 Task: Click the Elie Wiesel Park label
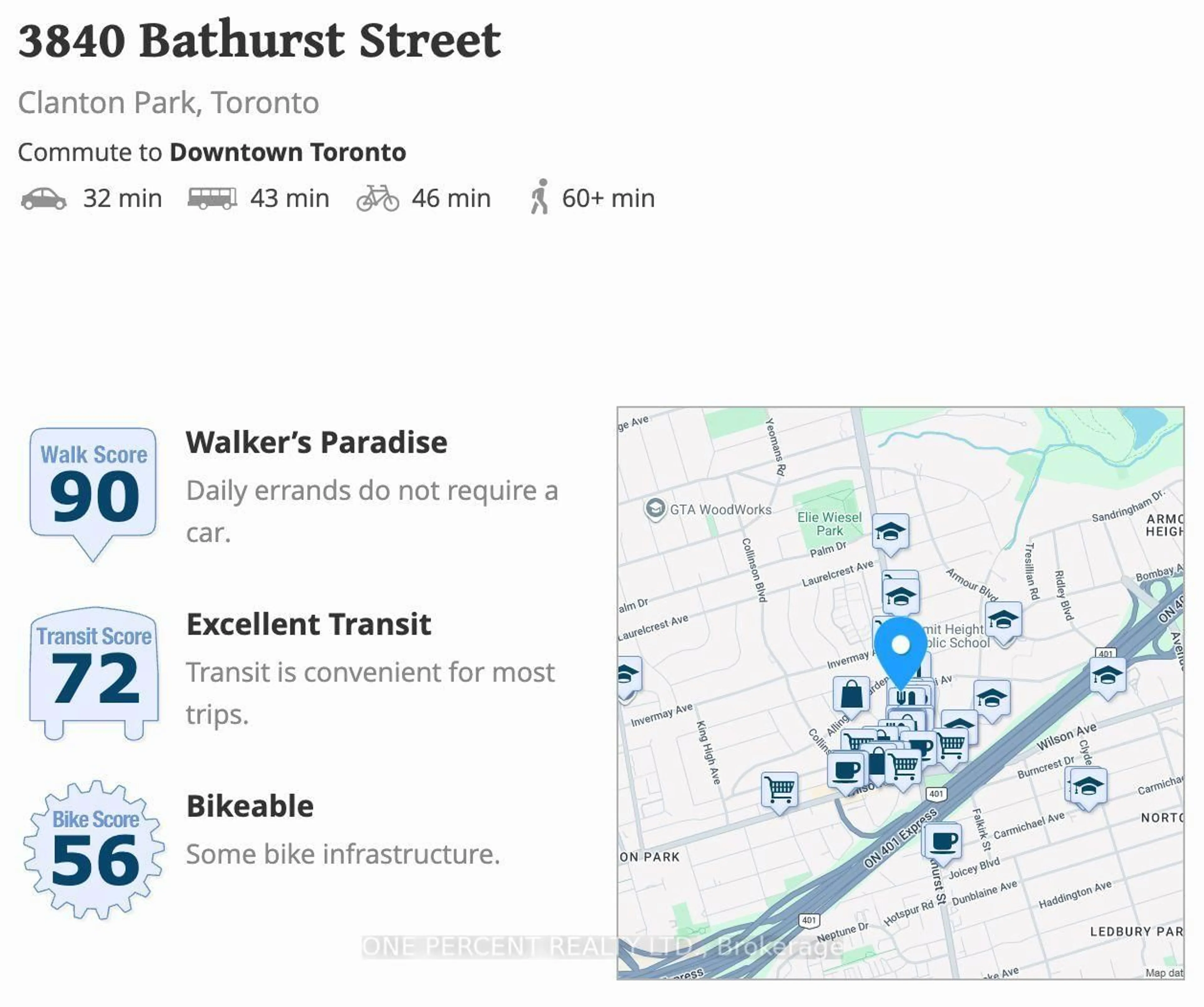[829, 524]
